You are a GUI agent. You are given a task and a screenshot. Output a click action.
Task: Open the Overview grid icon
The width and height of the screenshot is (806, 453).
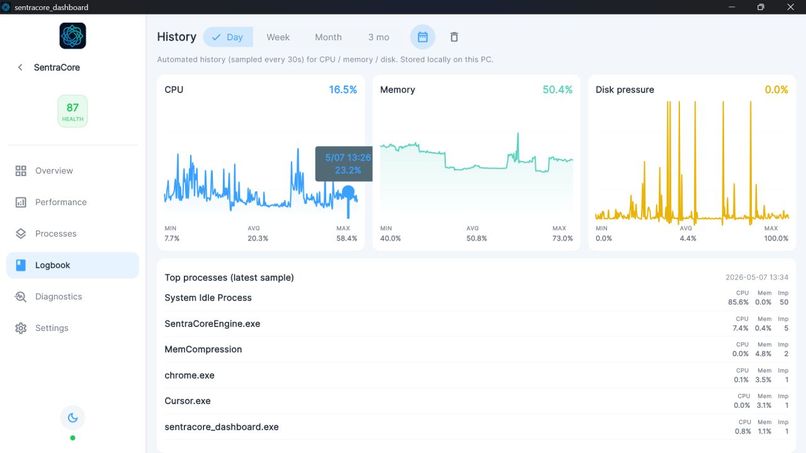point(21,171)
